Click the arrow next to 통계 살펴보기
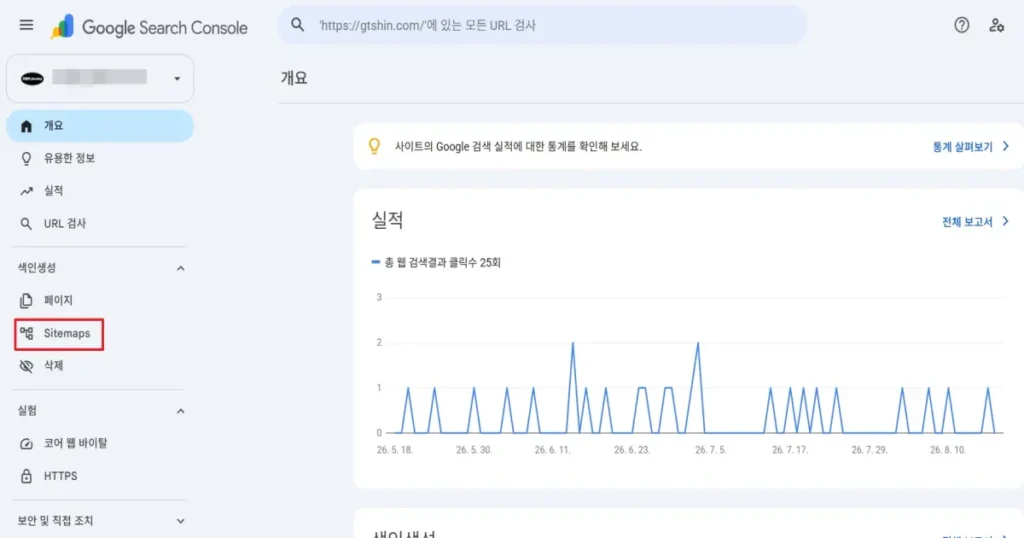1024x538 pixels. pyautogui.click(x=1006, y=146)
